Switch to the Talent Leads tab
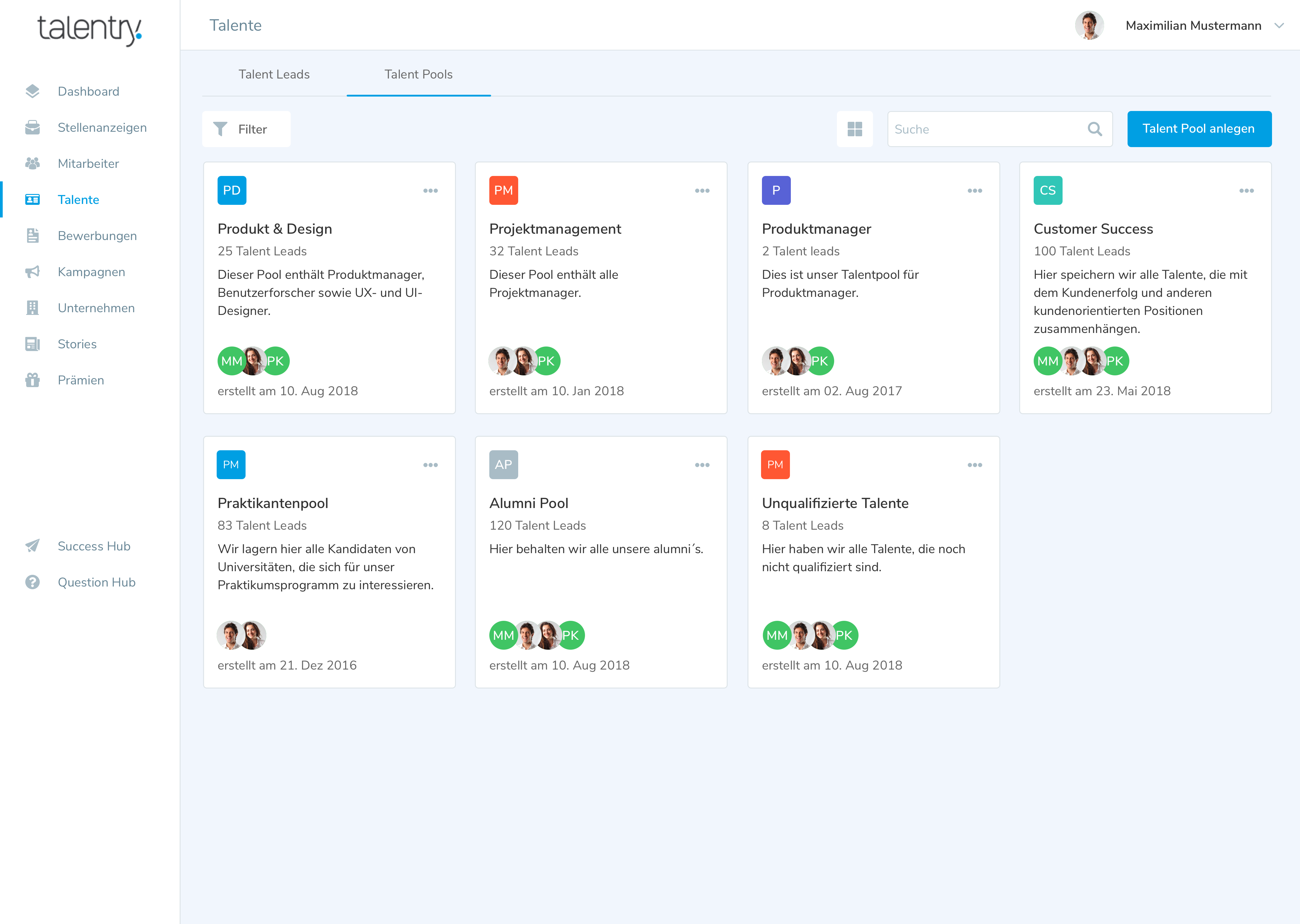 coord(274,75)
